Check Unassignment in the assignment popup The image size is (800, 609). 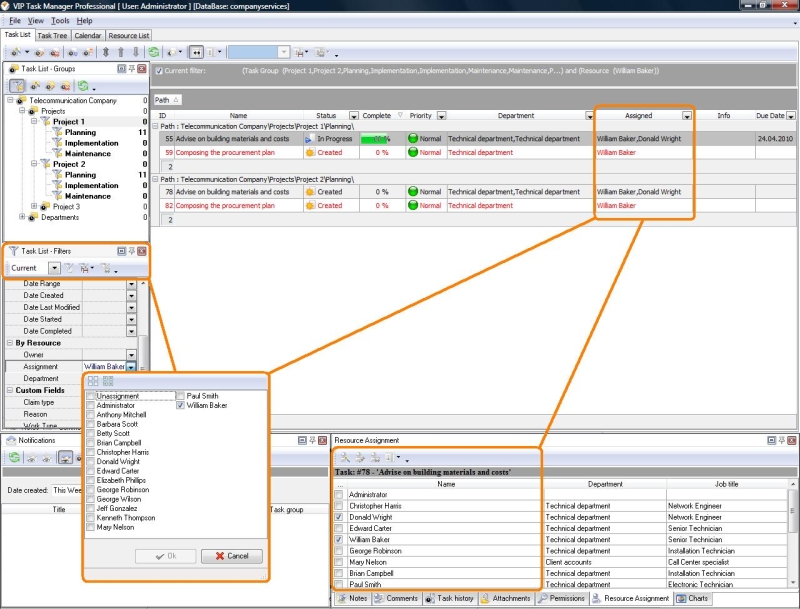coord(91,396)
